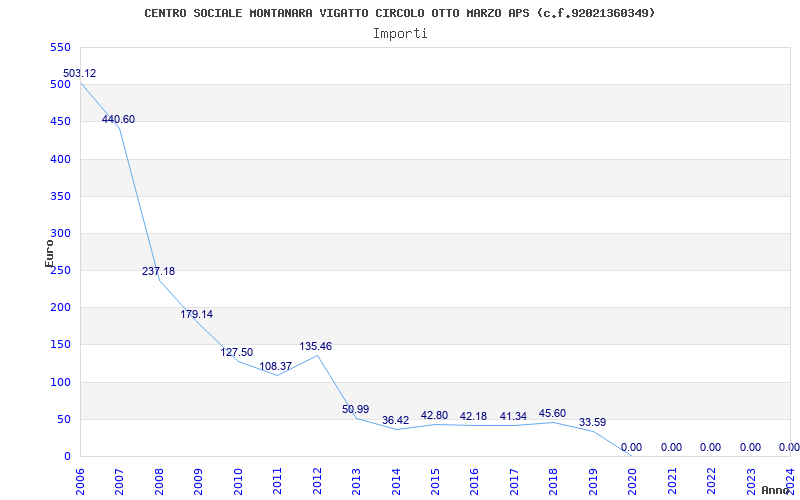800x500 pixels.
Task: Select the x-axis year 2020
Action: 633,481
